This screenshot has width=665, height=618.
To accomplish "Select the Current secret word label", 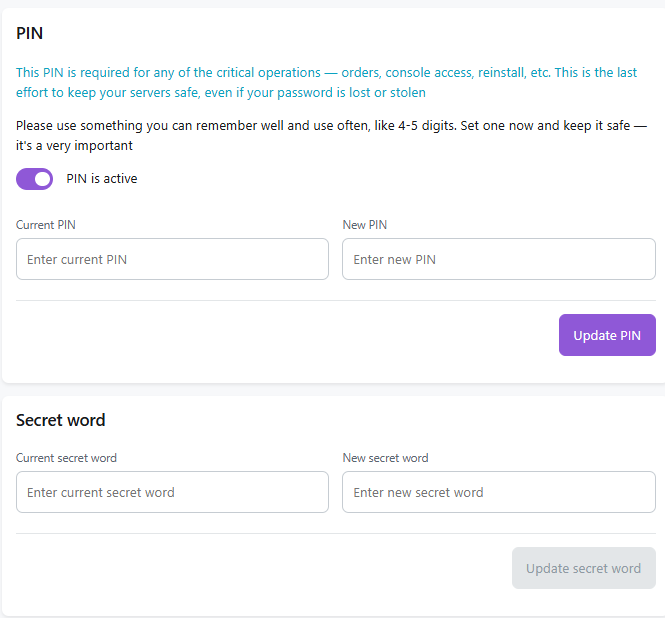I will (x=66, y=458).
